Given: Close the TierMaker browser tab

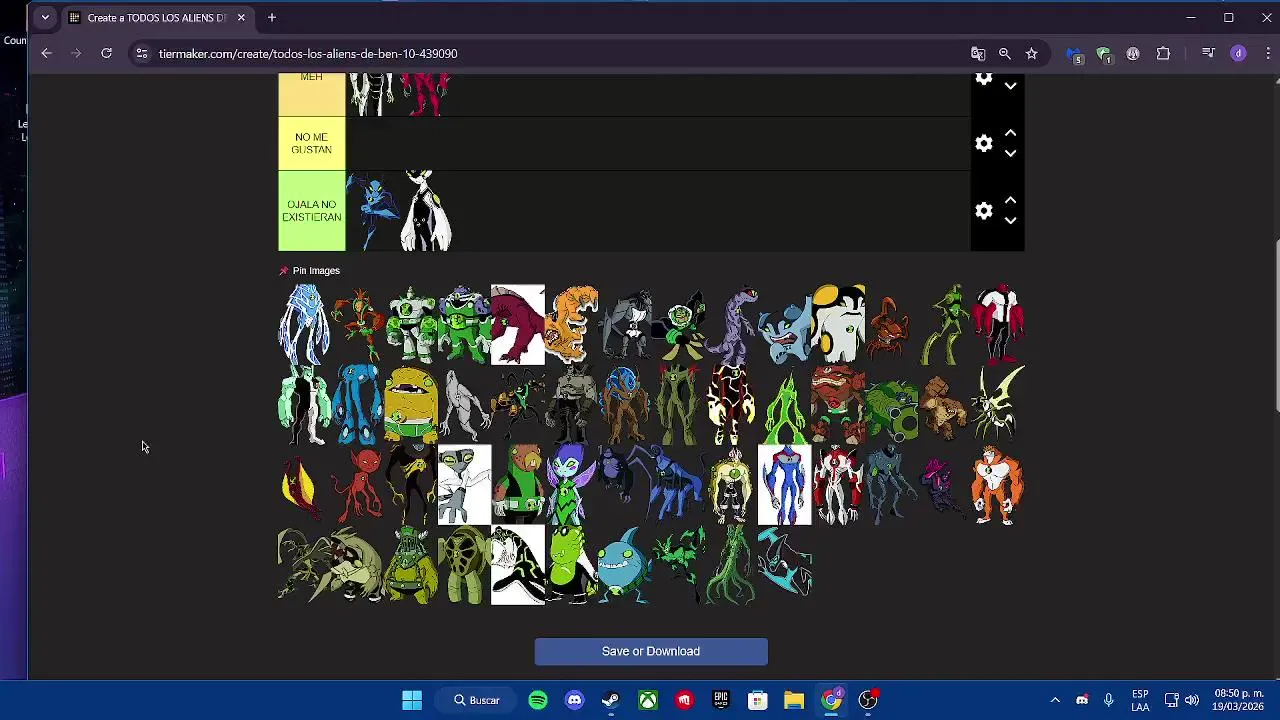Looking at the screenshot, I should pos(241,17).
